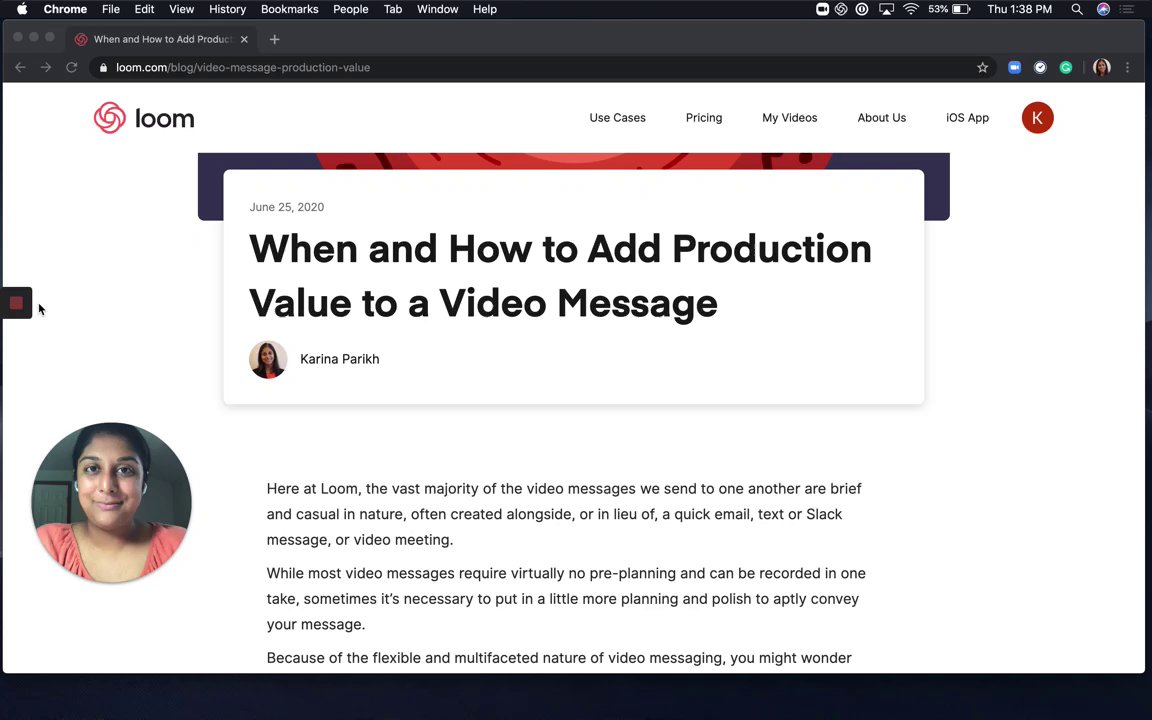Image resolution: width=1152 pixels, height=720 pixels.
Task: Reload the page
Action: (x=71, y=68)
